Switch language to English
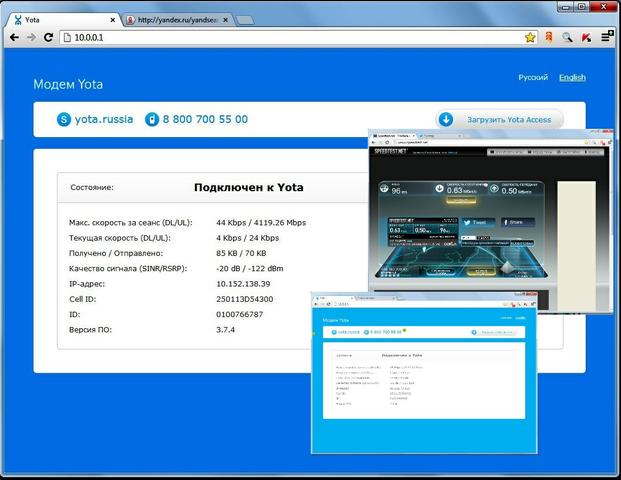Screen dimensions: 621x480 point(572,77)
